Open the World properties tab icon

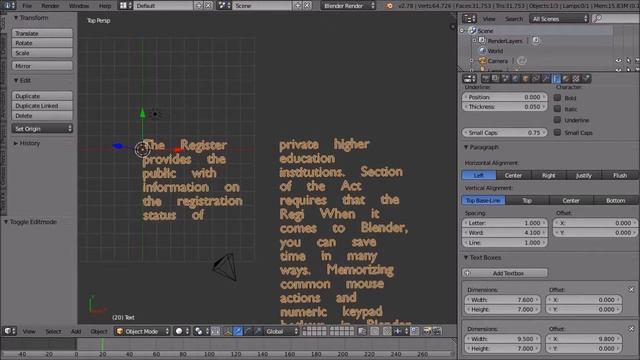click(516, 78)
